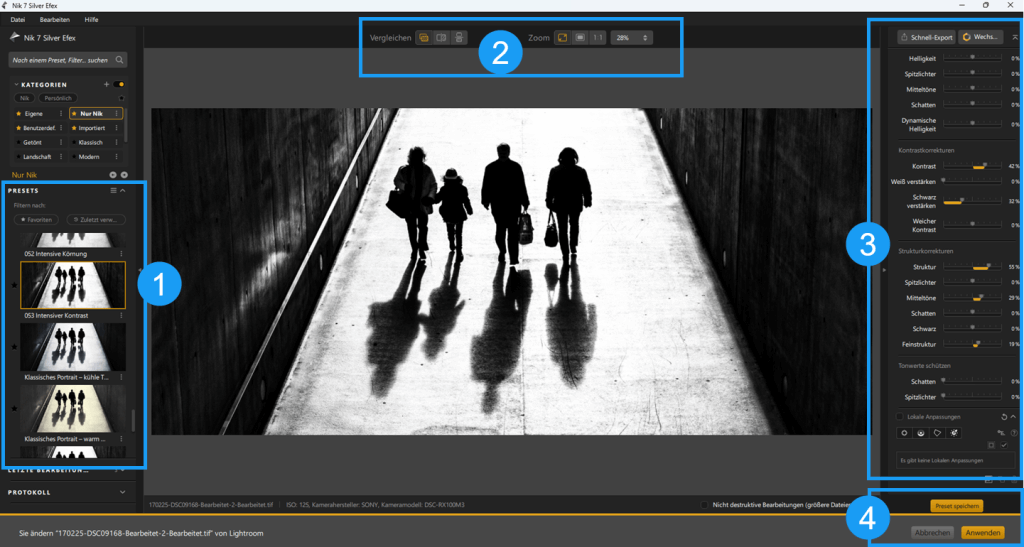Click the favorites star filter beside Persönlich
1024x547 pixels.
(x=121, y=99)
